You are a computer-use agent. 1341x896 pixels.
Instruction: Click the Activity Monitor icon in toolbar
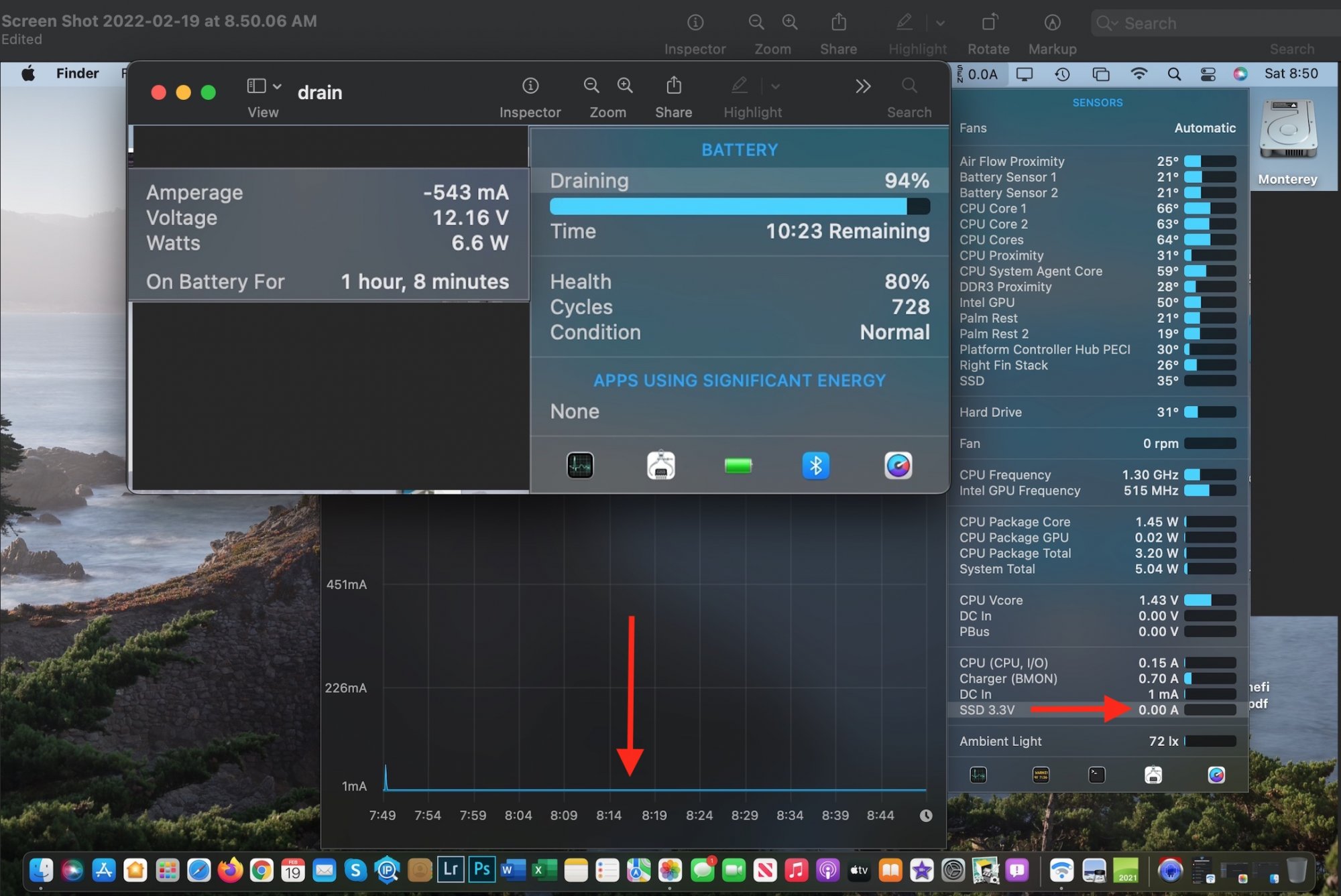tap(580, 465)
